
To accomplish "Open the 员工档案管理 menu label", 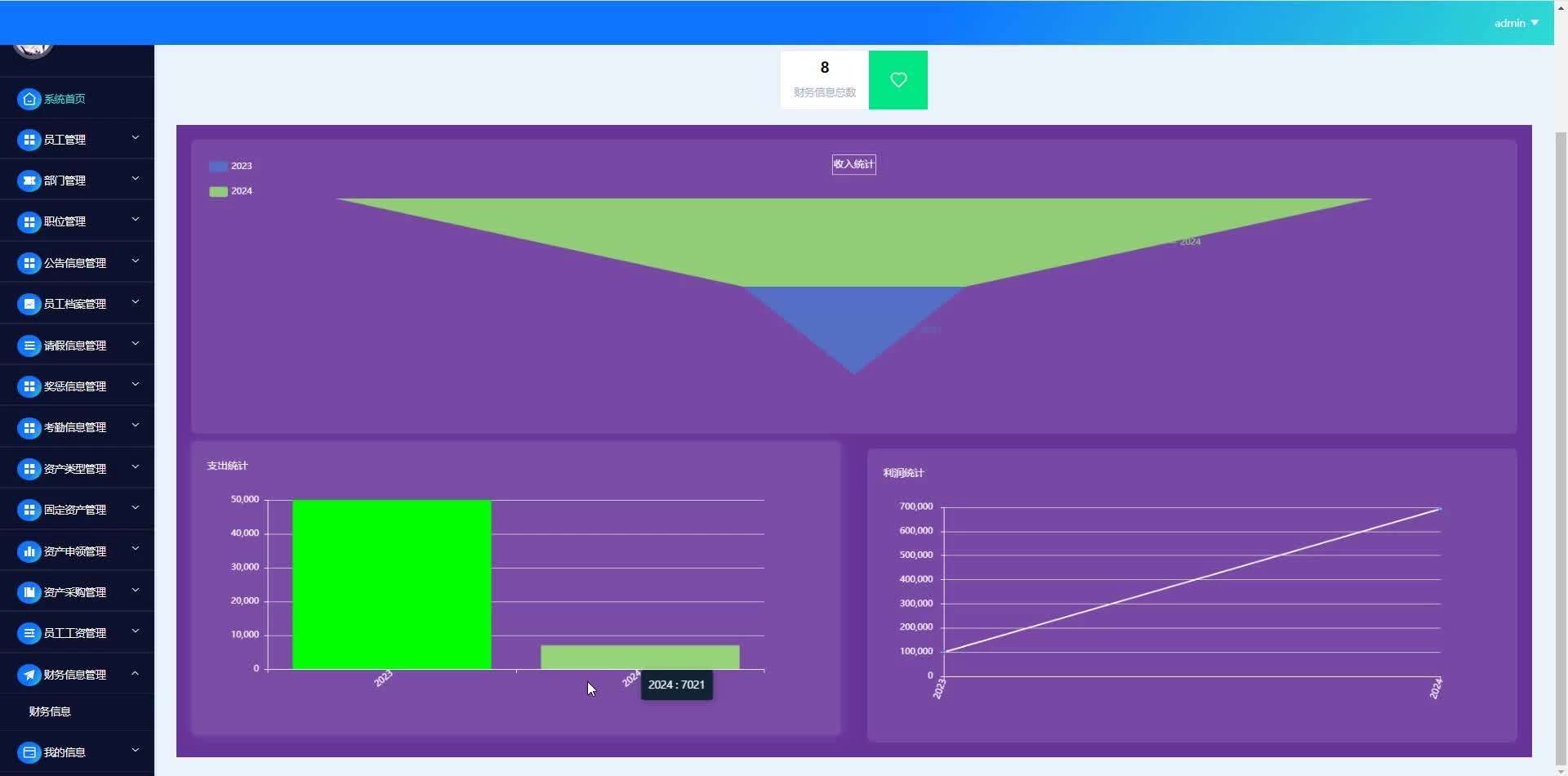I will pyautogui.click(x=75, y=304).
